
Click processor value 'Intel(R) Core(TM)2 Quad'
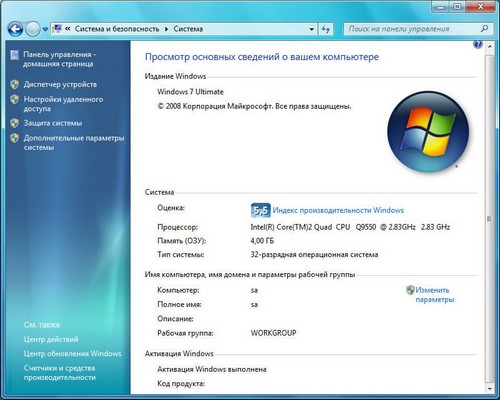291,227
